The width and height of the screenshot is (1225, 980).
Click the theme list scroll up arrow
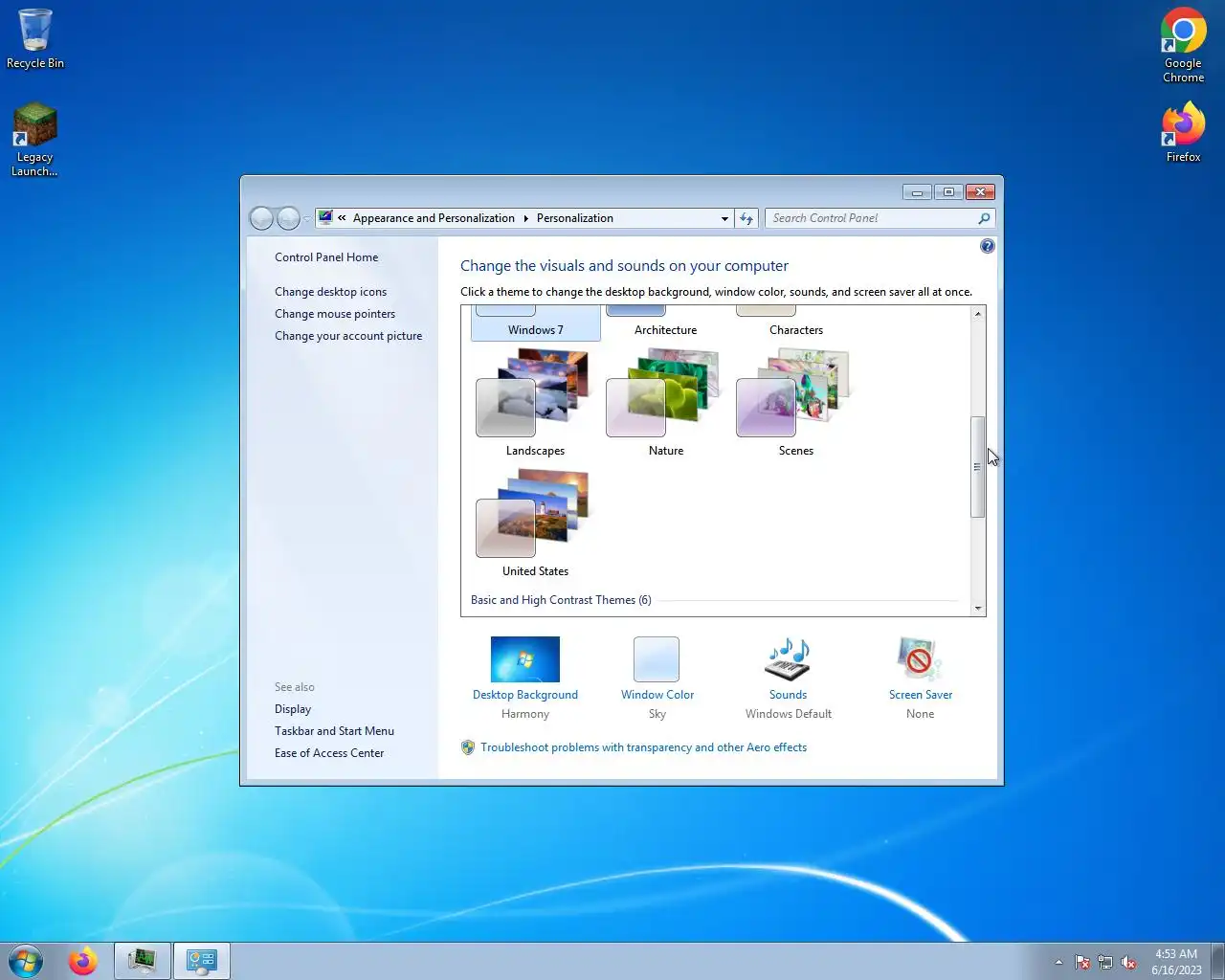click(978, 314)
